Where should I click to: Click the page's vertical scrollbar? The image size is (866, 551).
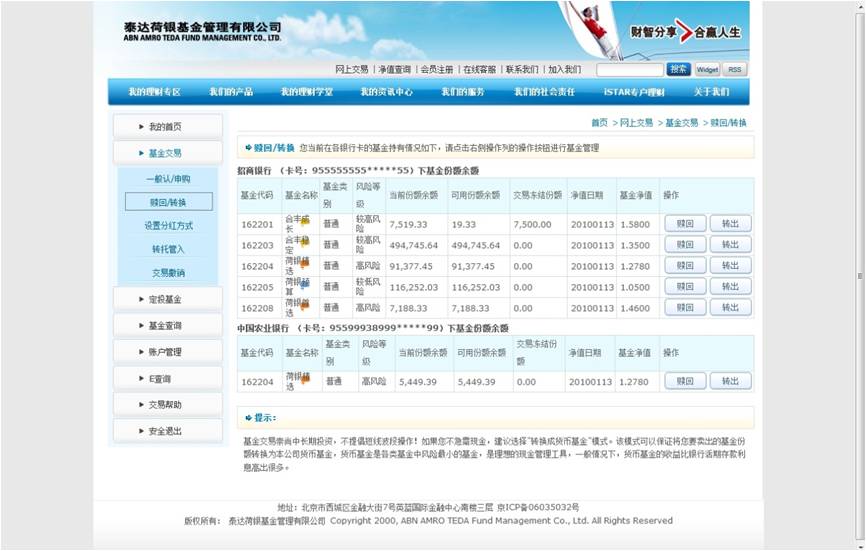coord(859,275)
